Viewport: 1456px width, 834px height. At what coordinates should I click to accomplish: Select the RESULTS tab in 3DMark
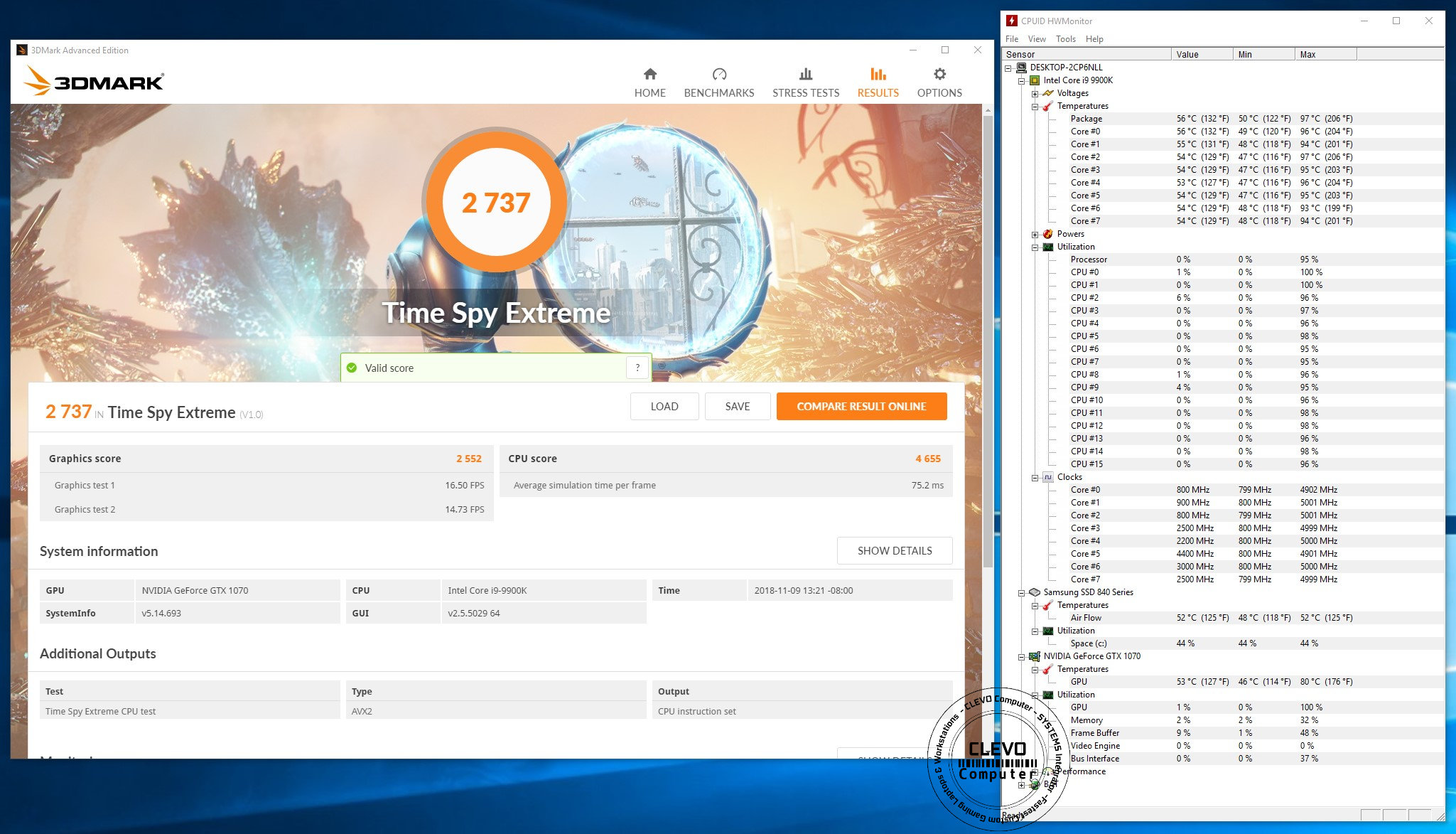pyautogui.click(x=878, y=82)
